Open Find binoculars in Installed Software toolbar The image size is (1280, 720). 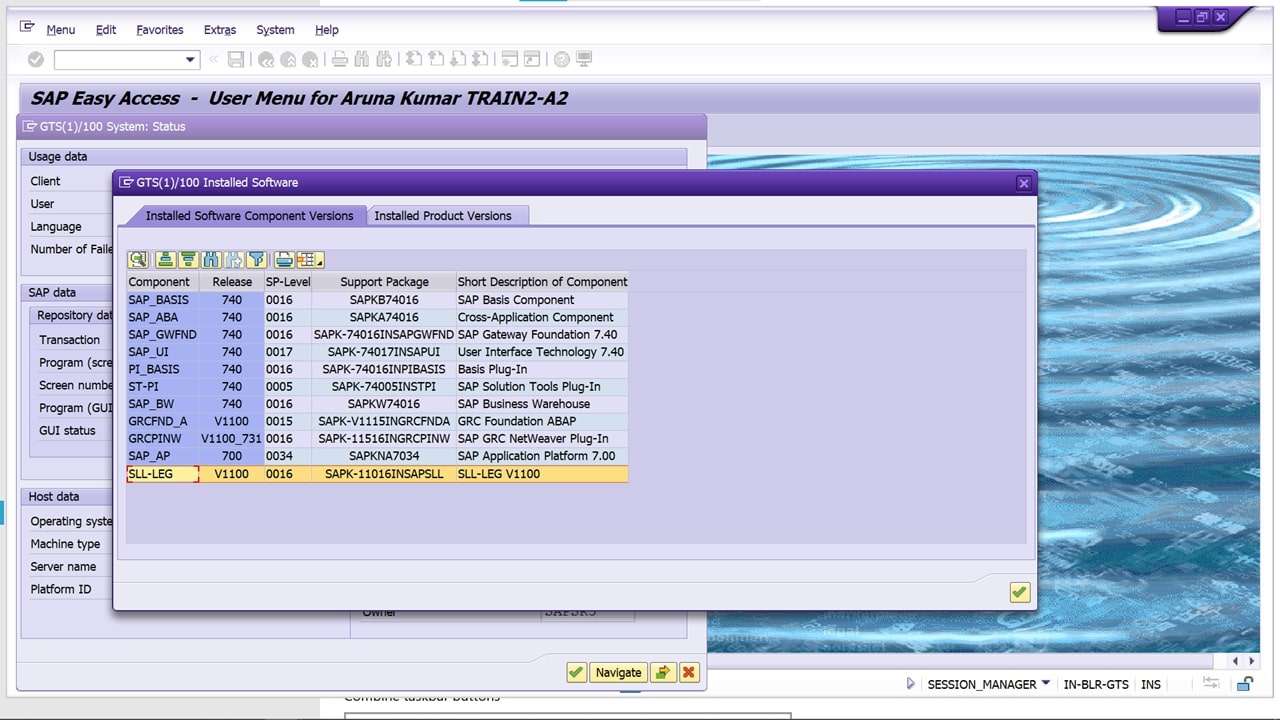211,260
